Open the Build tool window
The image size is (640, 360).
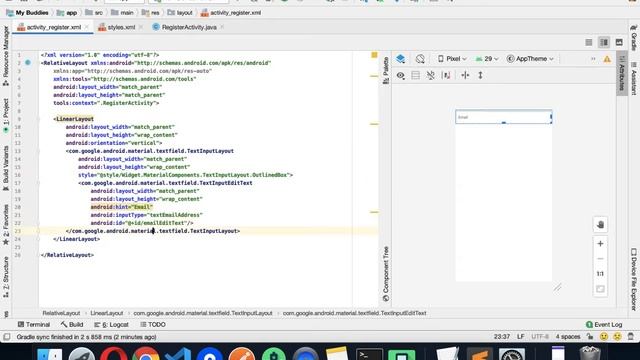(x=72, y=324)
